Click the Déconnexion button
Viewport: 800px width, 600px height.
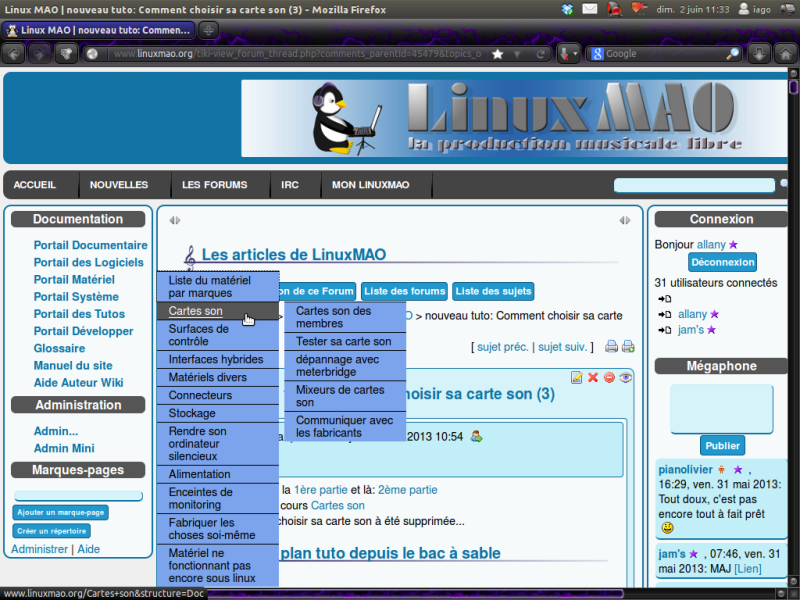click(722, 262)
